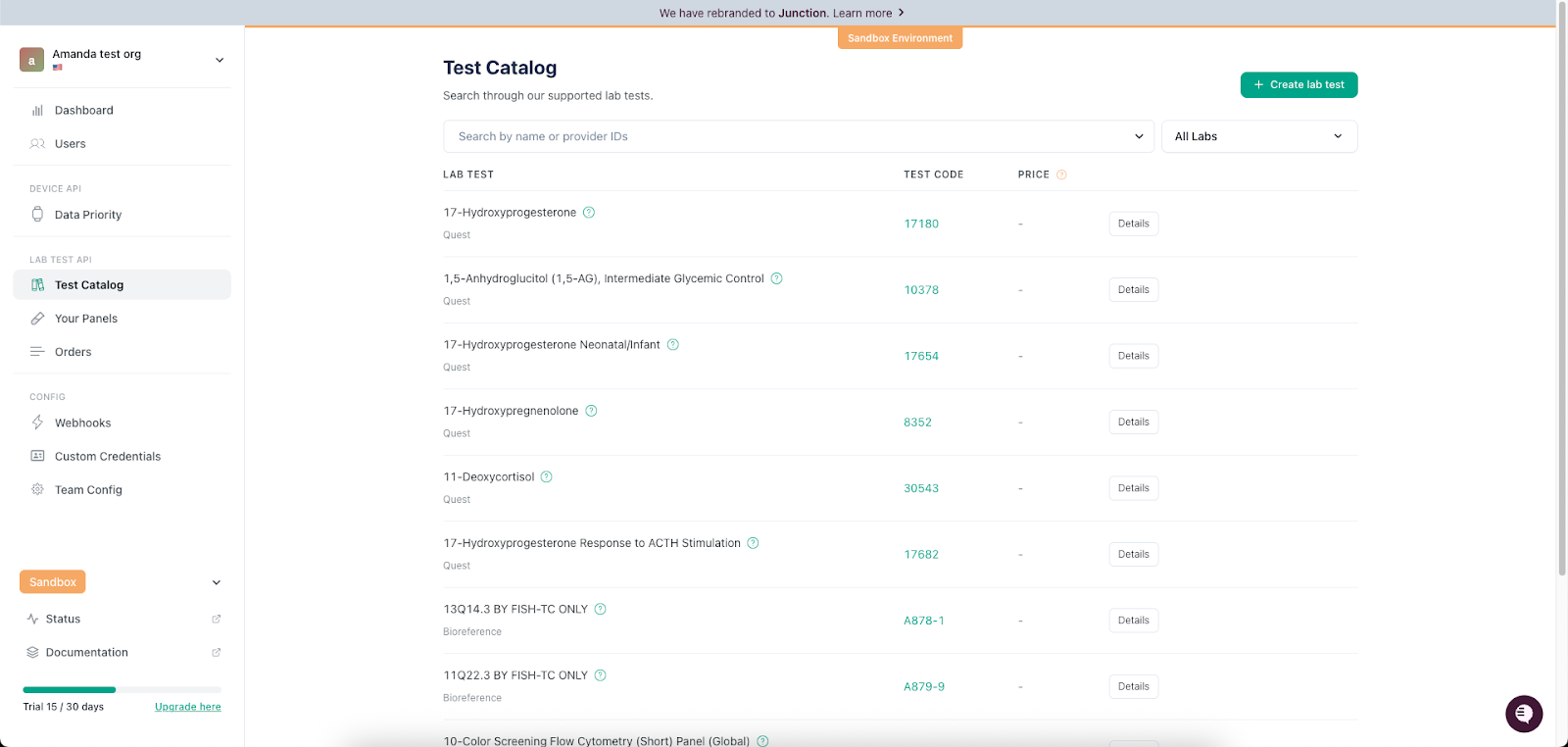Click the Your Panels test tube icon
The width and height of the screenshot is (1568, 747).
tap(37, 319)
